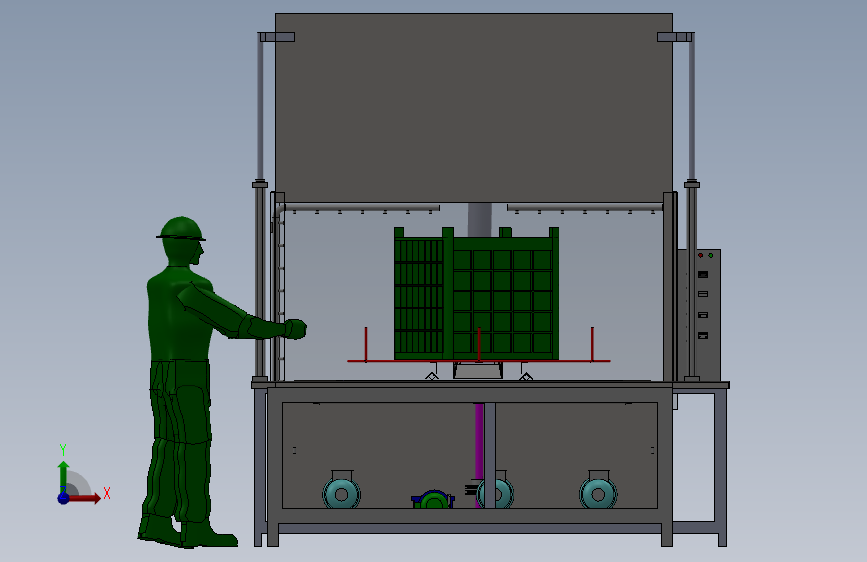Select the large dark gray hood panel

[474, 108]
